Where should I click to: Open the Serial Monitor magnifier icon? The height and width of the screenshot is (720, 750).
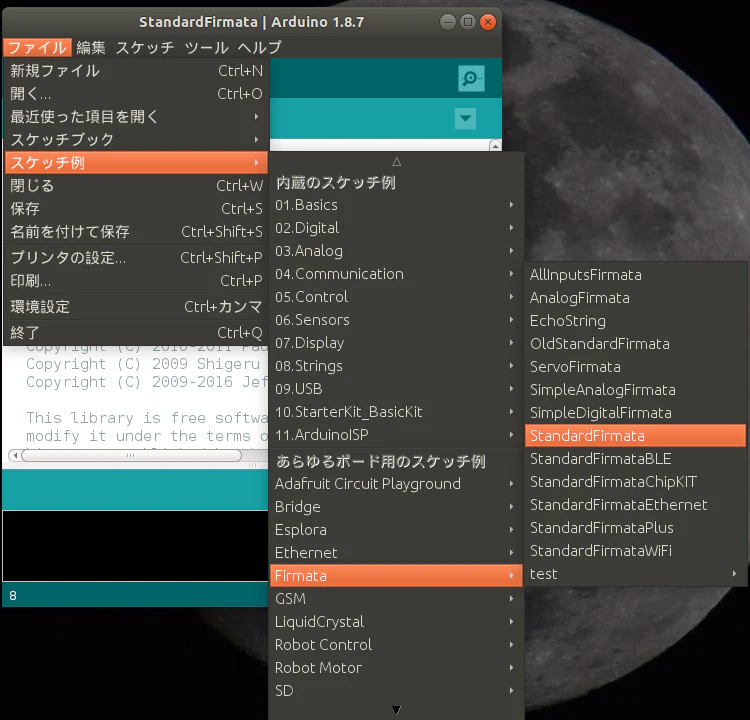point(471,78)
